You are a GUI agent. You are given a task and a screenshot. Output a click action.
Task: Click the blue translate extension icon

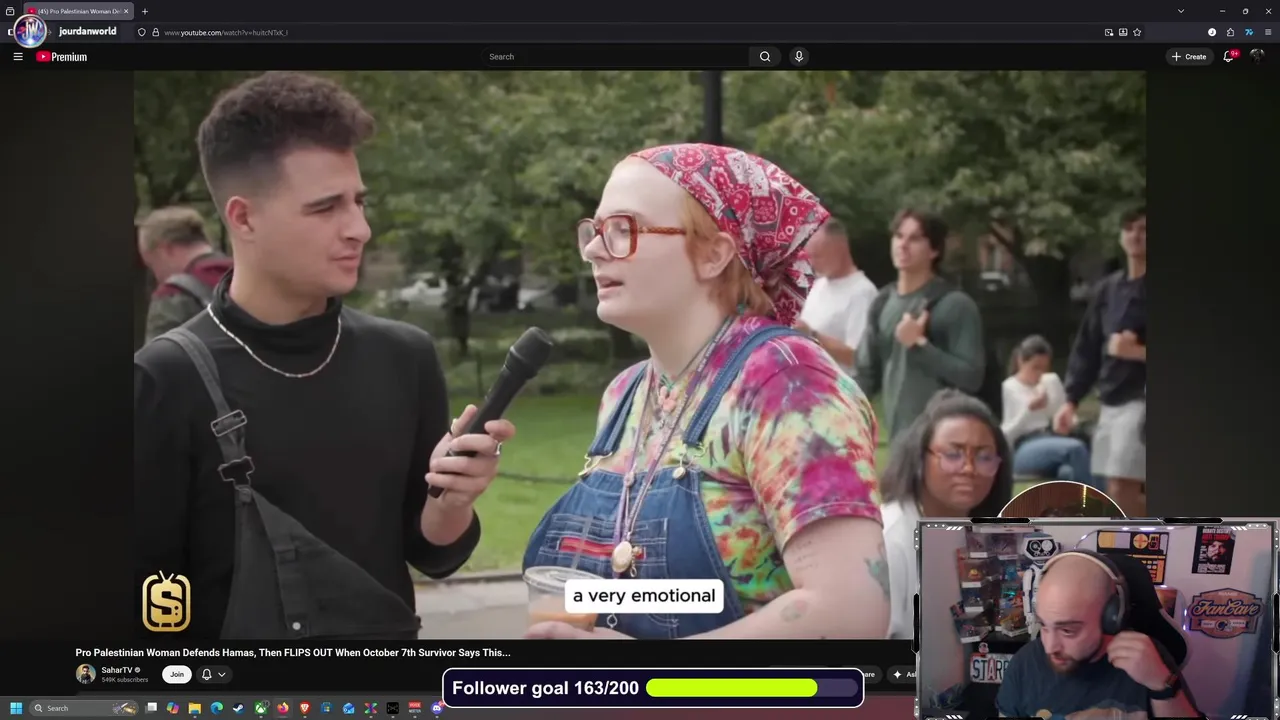1249,32
